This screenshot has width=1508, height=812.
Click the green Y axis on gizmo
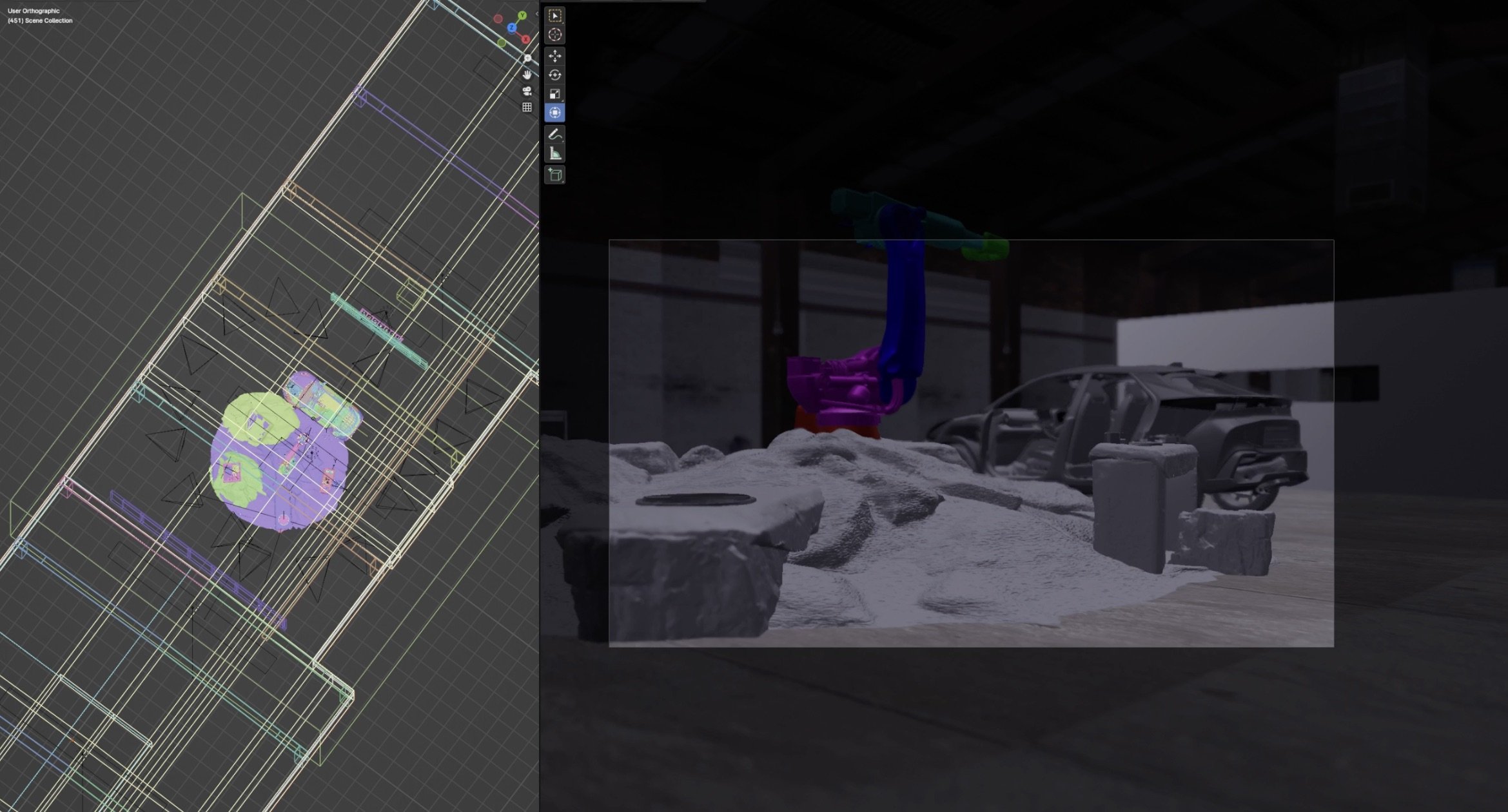(522, 15)
